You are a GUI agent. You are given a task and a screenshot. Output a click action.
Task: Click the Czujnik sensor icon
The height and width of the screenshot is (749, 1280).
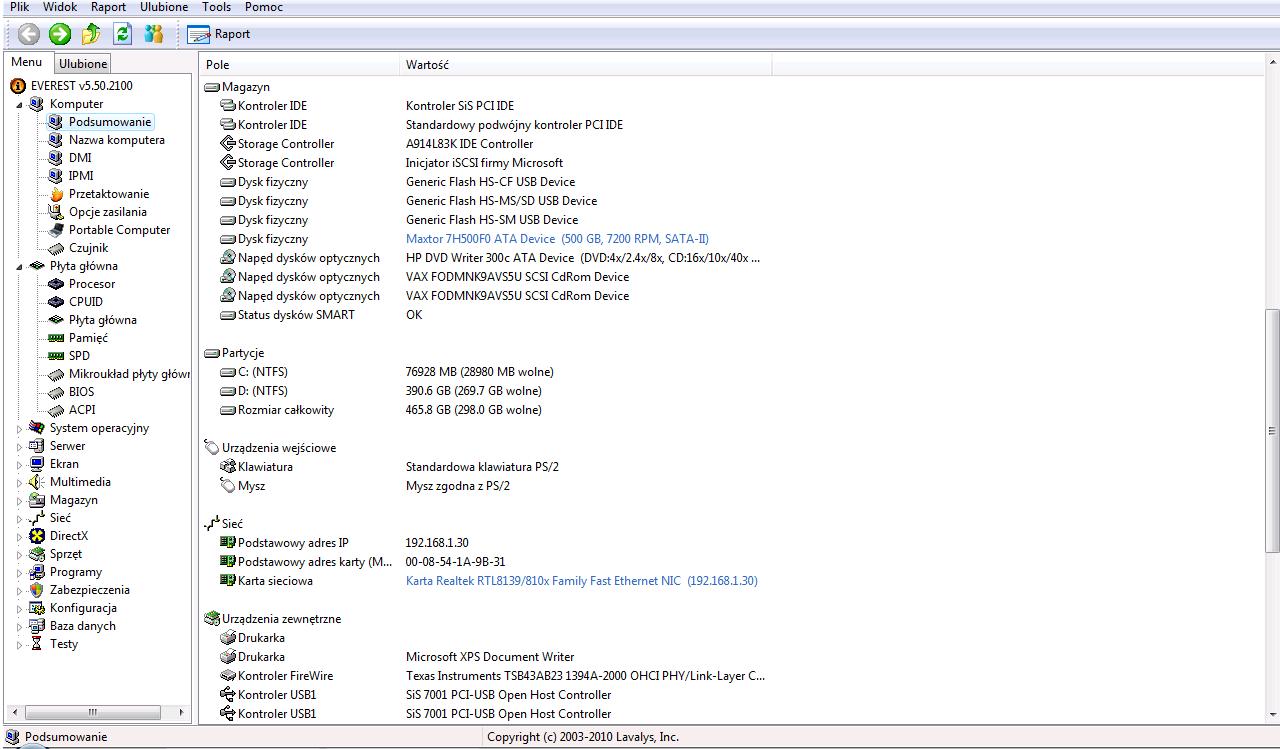[x=56, y=248]
